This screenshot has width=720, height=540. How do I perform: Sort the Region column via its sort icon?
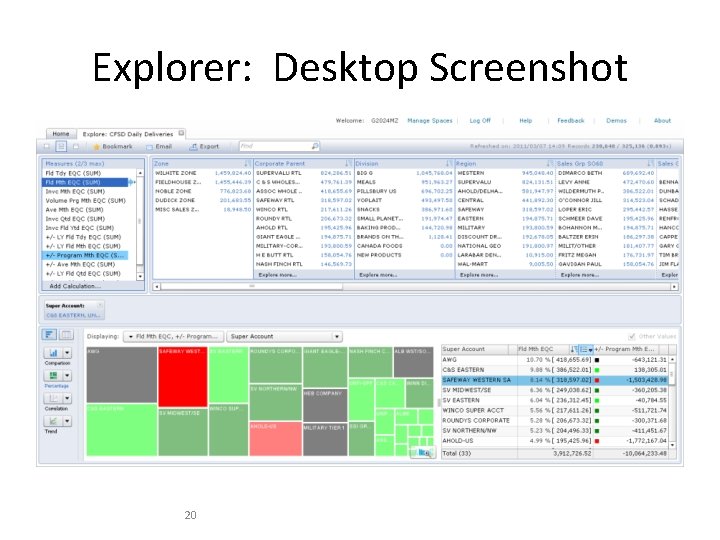550,163
